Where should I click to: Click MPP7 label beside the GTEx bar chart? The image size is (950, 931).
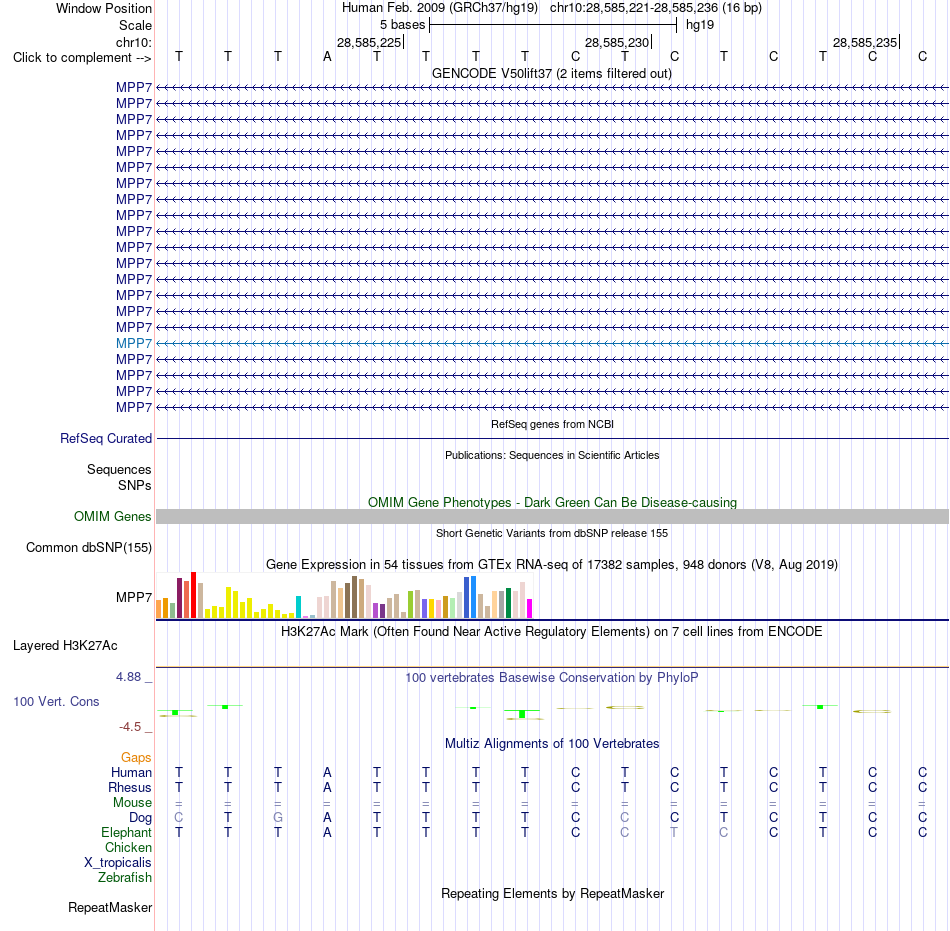coord(134,597)
